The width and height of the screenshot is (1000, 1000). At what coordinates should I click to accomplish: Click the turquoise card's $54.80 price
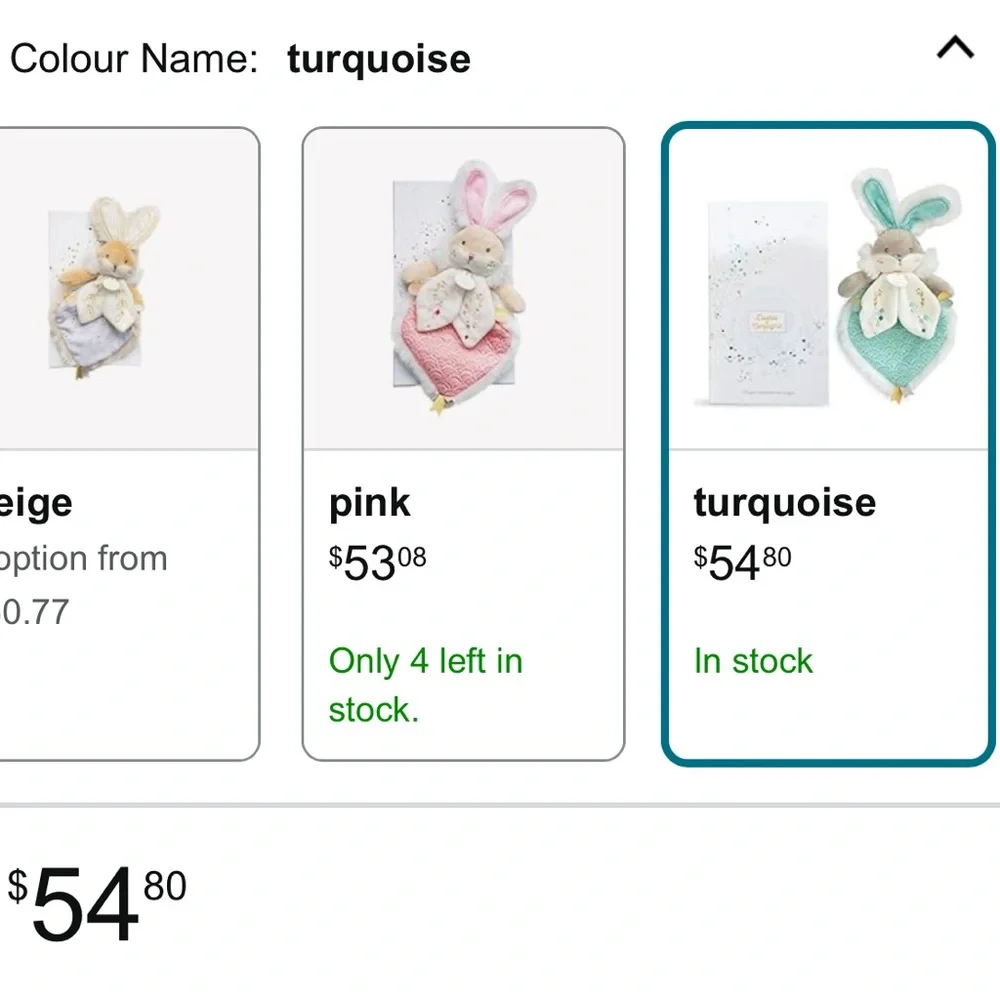tap(742, 563)
